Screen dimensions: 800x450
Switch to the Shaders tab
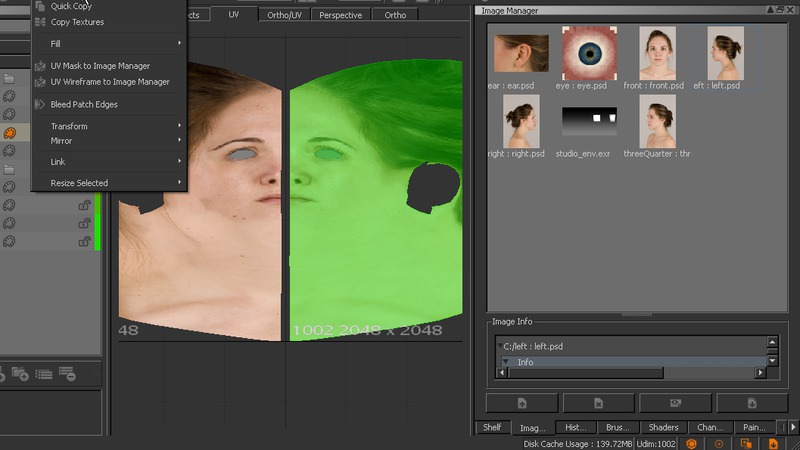tap(663, 428)
